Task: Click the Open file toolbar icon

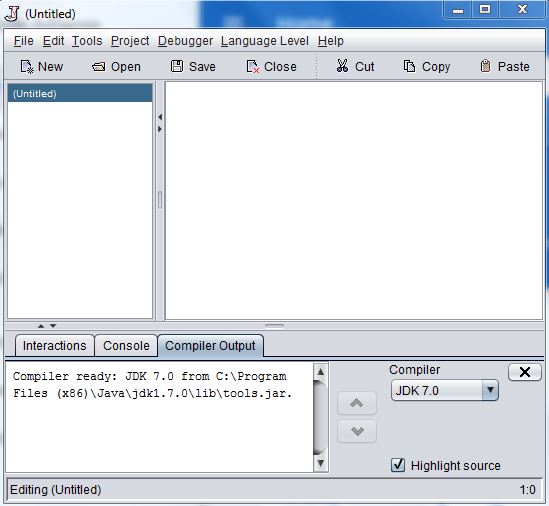Action: pyautogui.click(x=98, y=67)
